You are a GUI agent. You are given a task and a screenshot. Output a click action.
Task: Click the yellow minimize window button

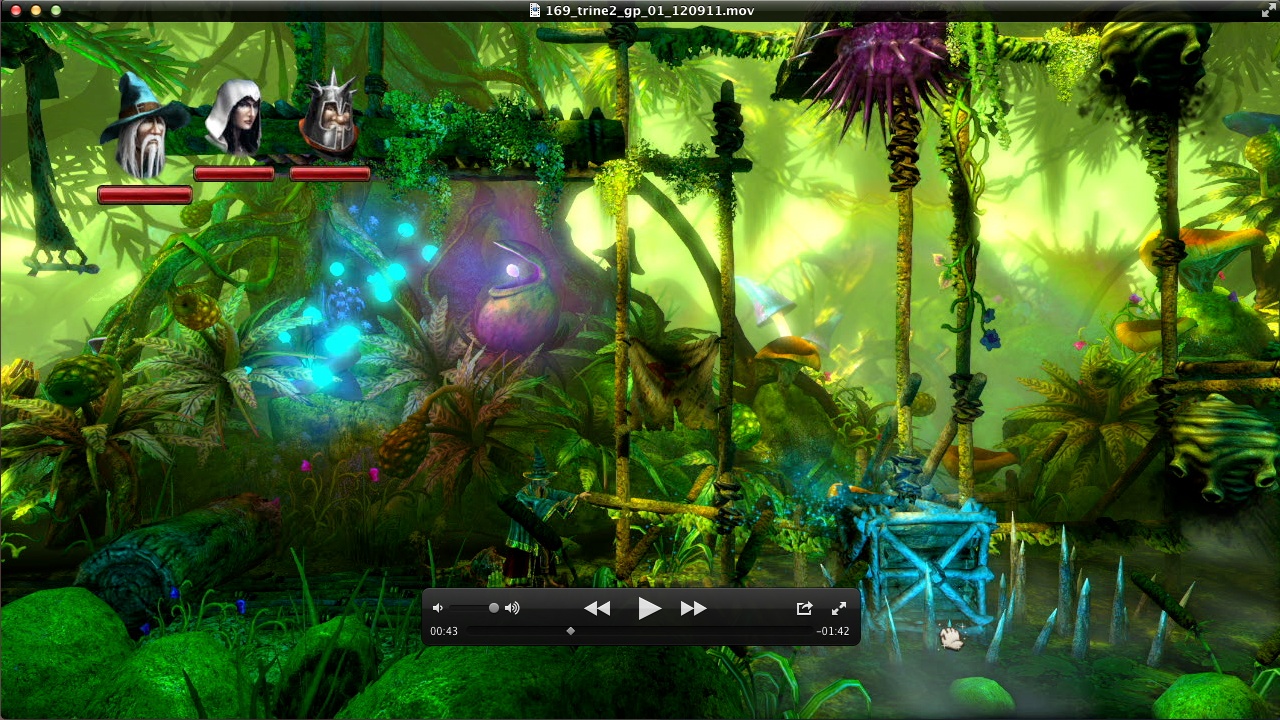click(x=36, y=10)
